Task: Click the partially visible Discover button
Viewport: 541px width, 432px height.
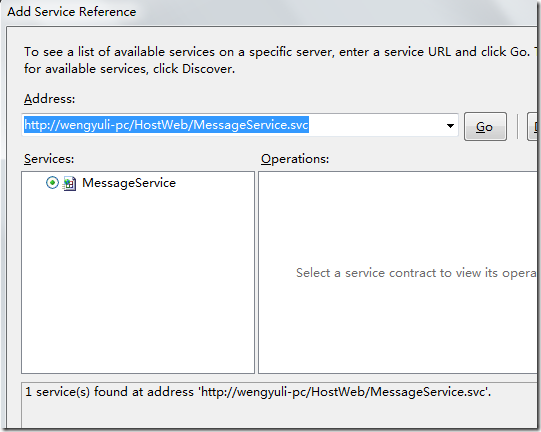Action: pos(532,126)
